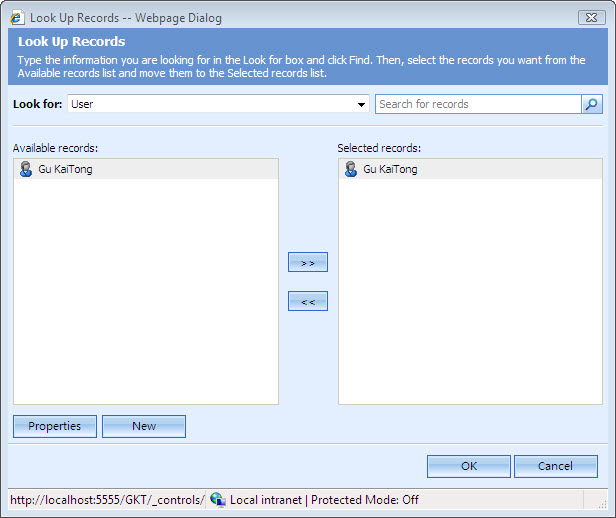This screenshot has width=616, height=518.
Task: Click the Internet Explorer icon in title bar
Action: (x=17, y=18)
